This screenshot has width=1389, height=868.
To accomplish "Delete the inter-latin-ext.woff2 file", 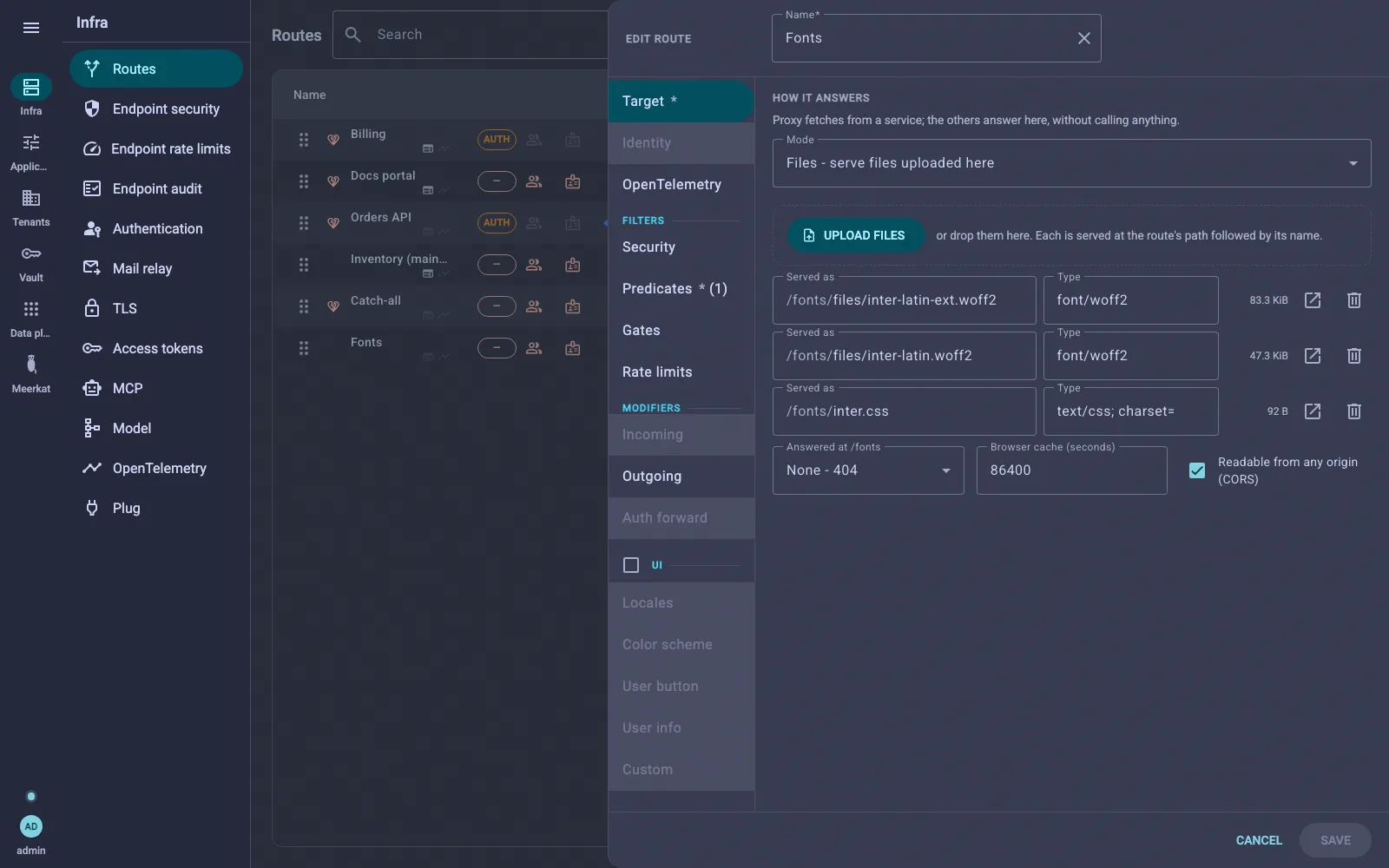I will (1353, 300).
